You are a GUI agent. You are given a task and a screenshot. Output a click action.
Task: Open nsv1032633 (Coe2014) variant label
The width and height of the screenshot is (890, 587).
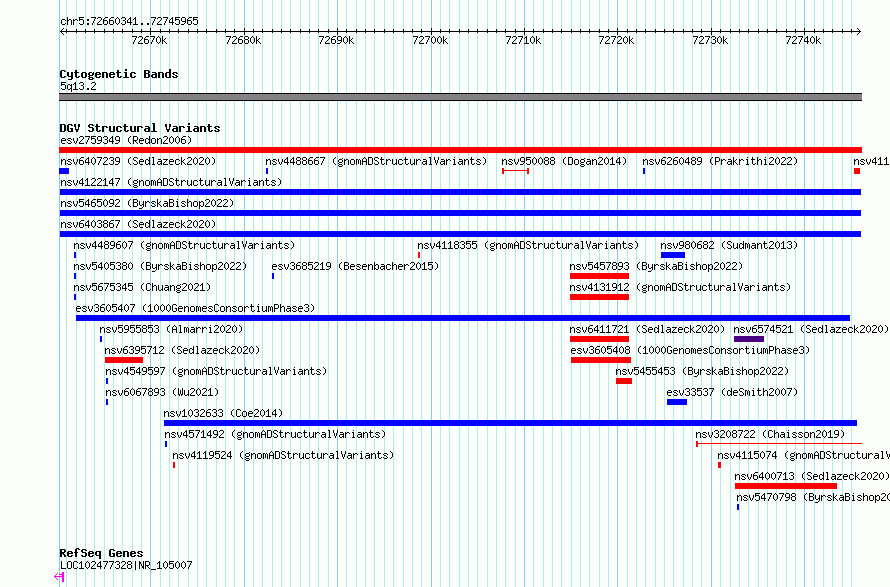223,413
